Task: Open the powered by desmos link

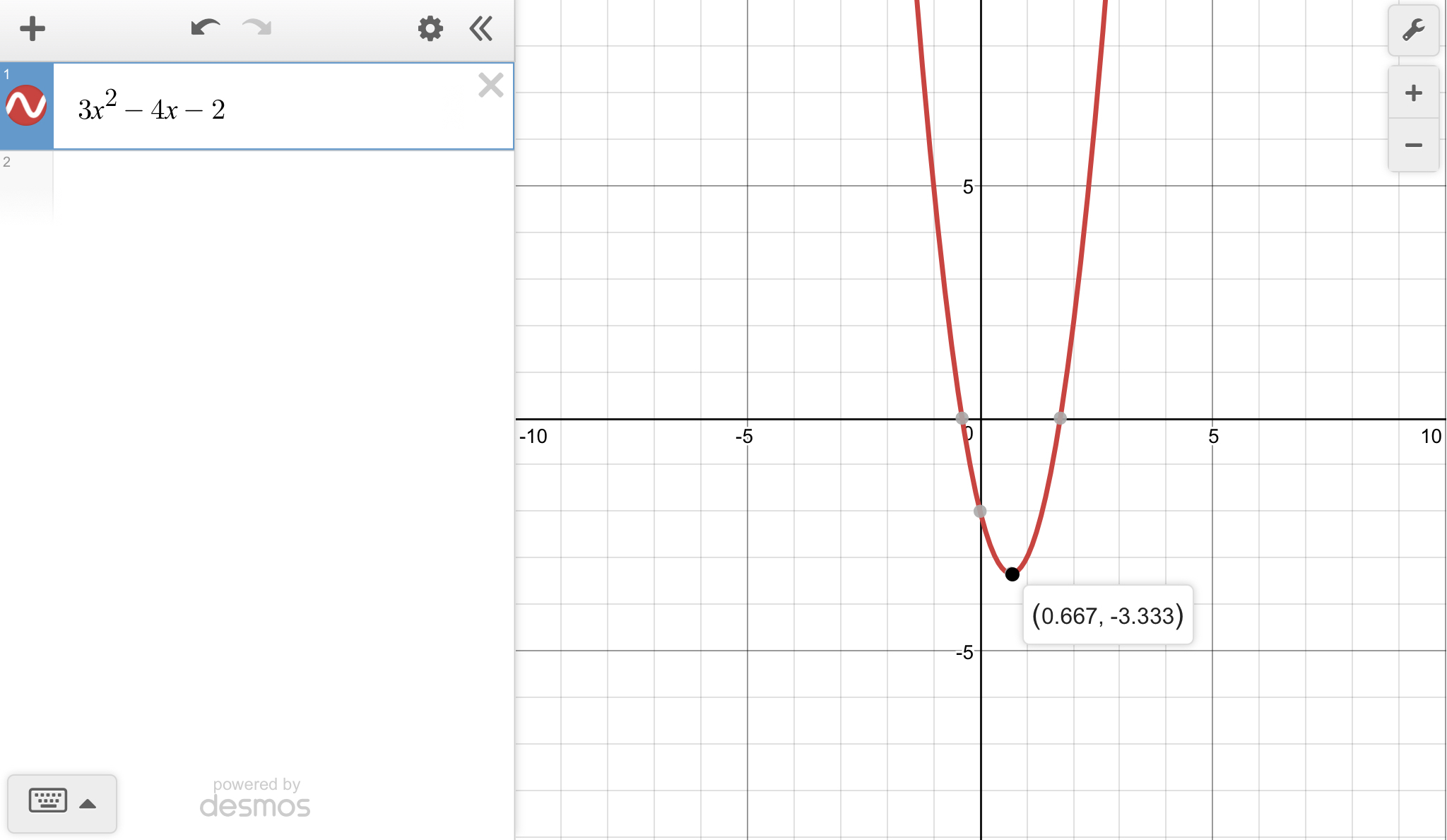Action: (255, 798)
